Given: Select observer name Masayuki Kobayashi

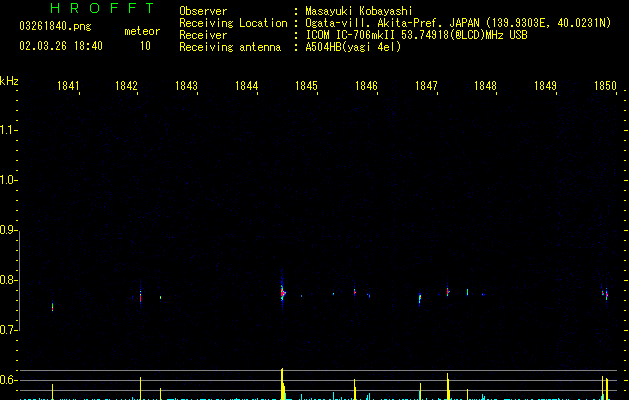Looking at the screenshot, I should click(359, 11).
